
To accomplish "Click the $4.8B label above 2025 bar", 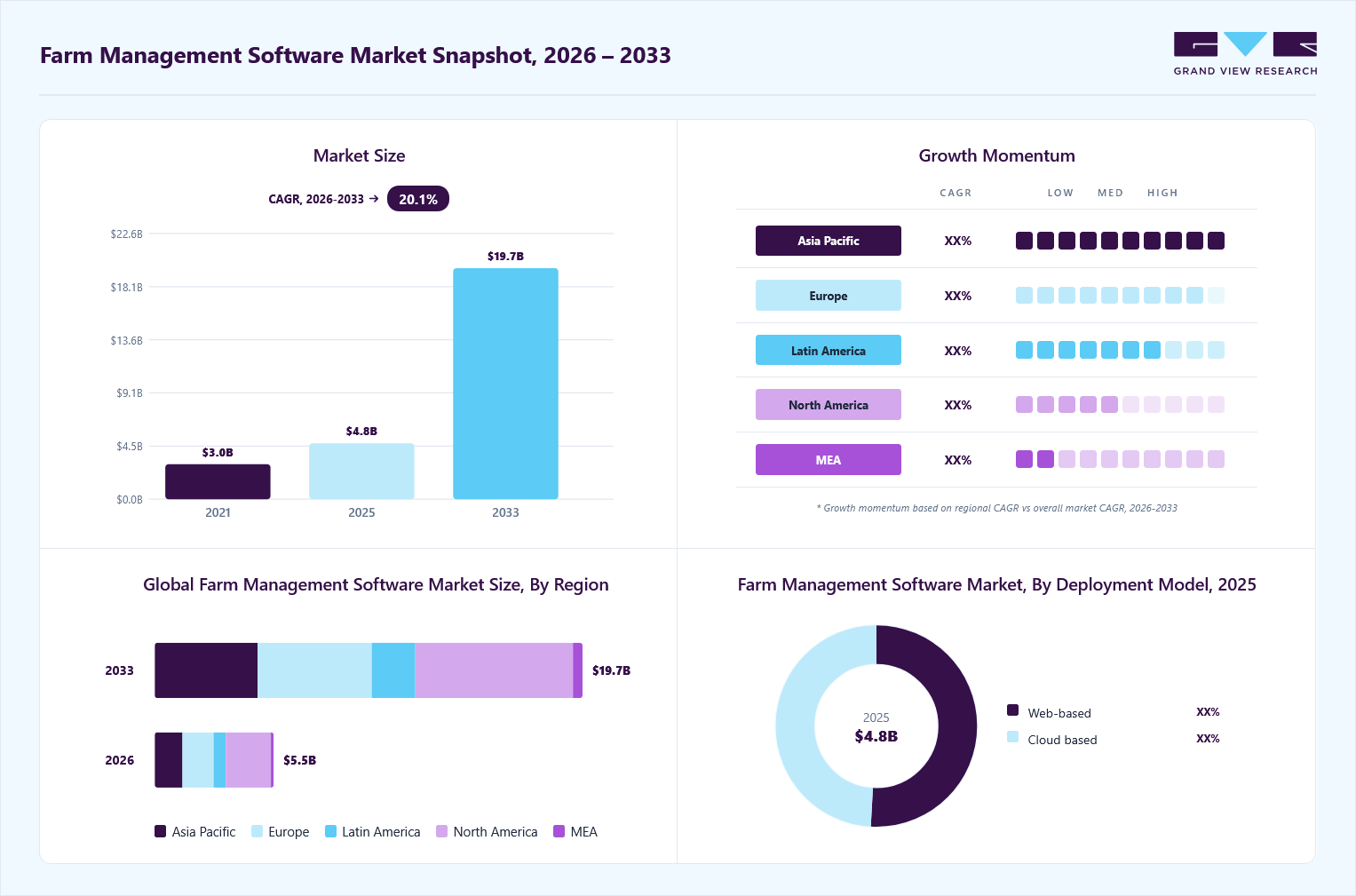I will pyautogui.click(x=361, y=431).
